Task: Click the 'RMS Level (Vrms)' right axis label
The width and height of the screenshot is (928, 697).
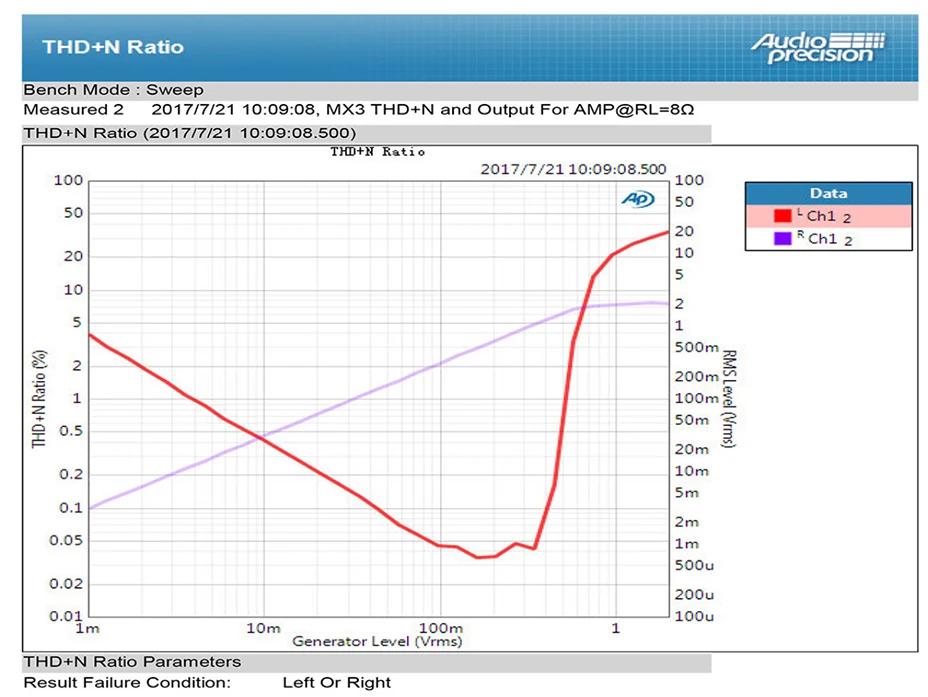Action: [x=729, y=398]
